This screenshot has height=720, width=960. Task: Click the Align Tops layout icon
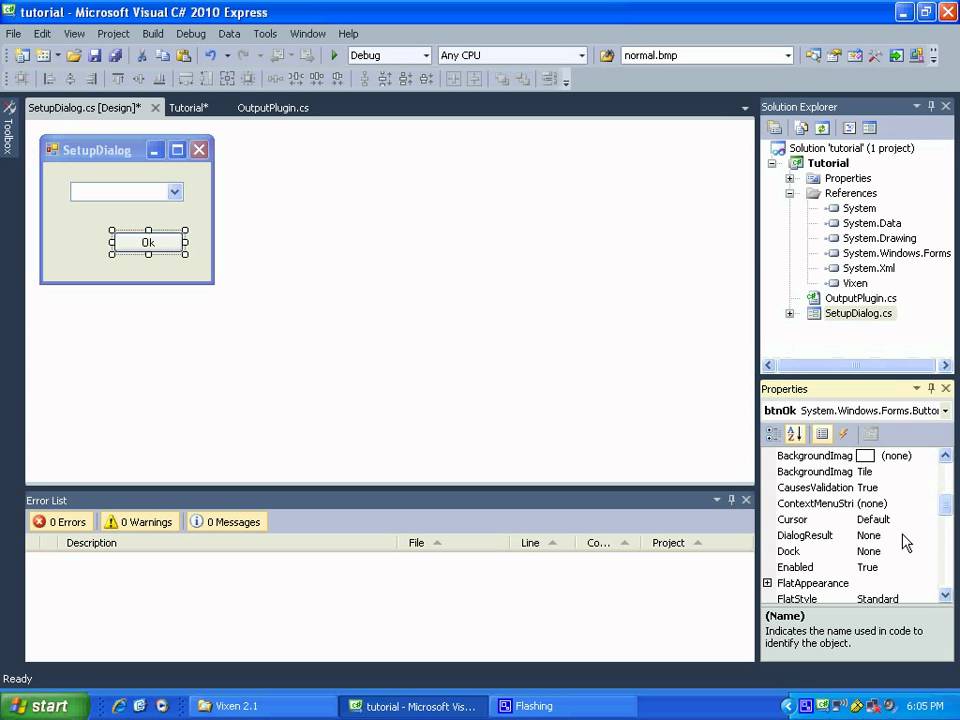118,79
